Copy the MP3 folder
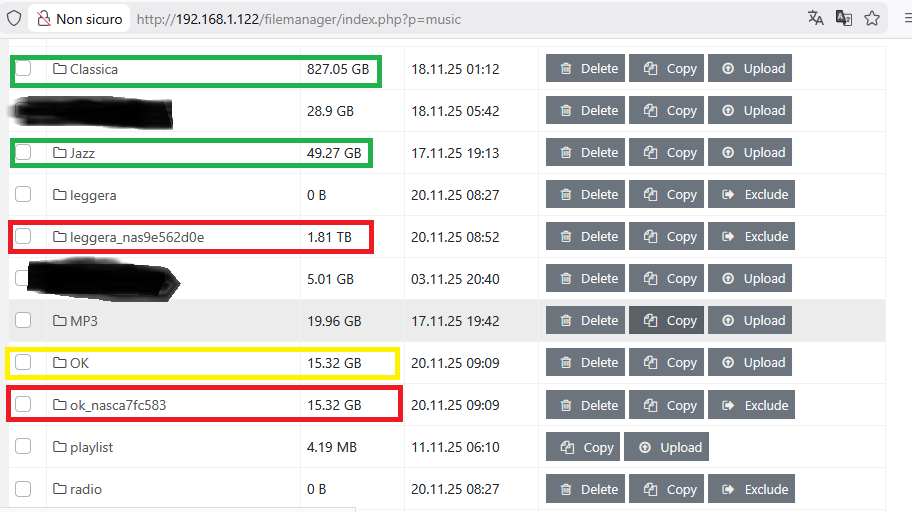The width and height of the screenshot is (912, 512). (667, 321)
